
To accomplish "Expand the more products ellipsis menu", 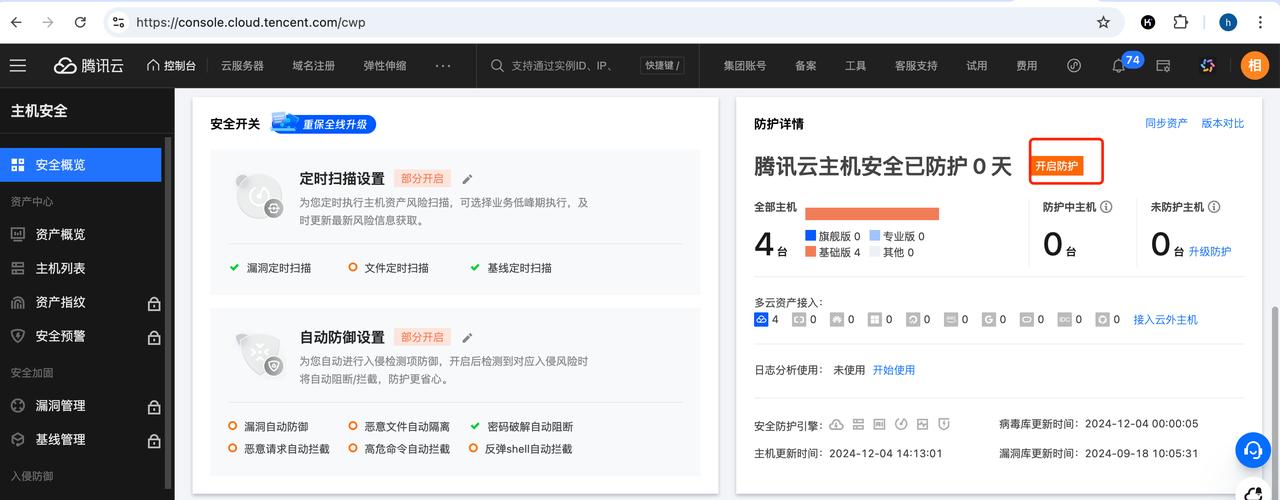I will 443,66.
